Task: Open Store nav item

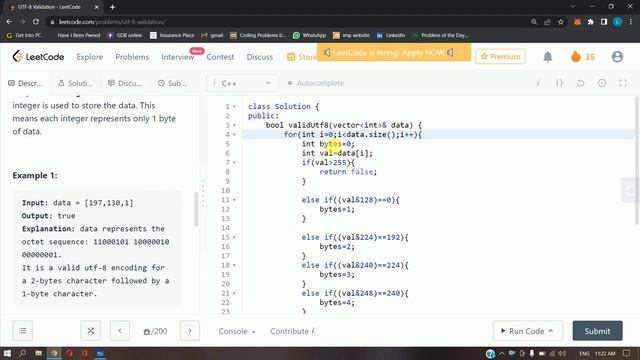Action: pos(301,57)
